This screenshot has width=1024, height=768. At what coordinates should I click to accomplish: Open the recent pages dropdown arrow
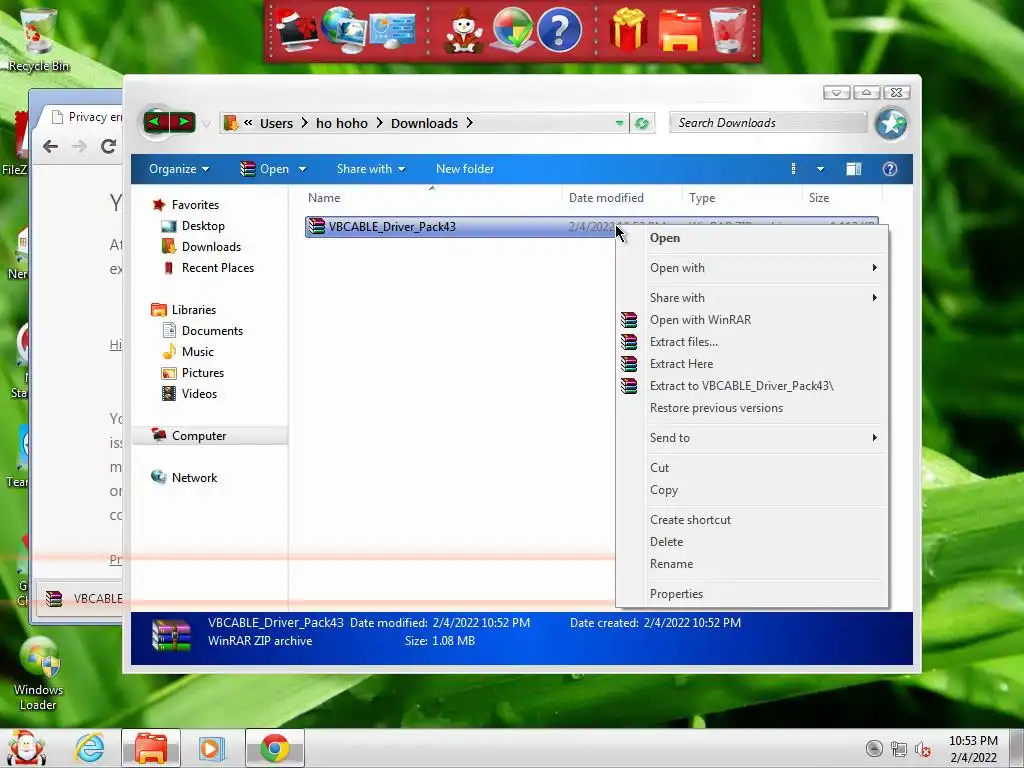[x=206, y=123]
